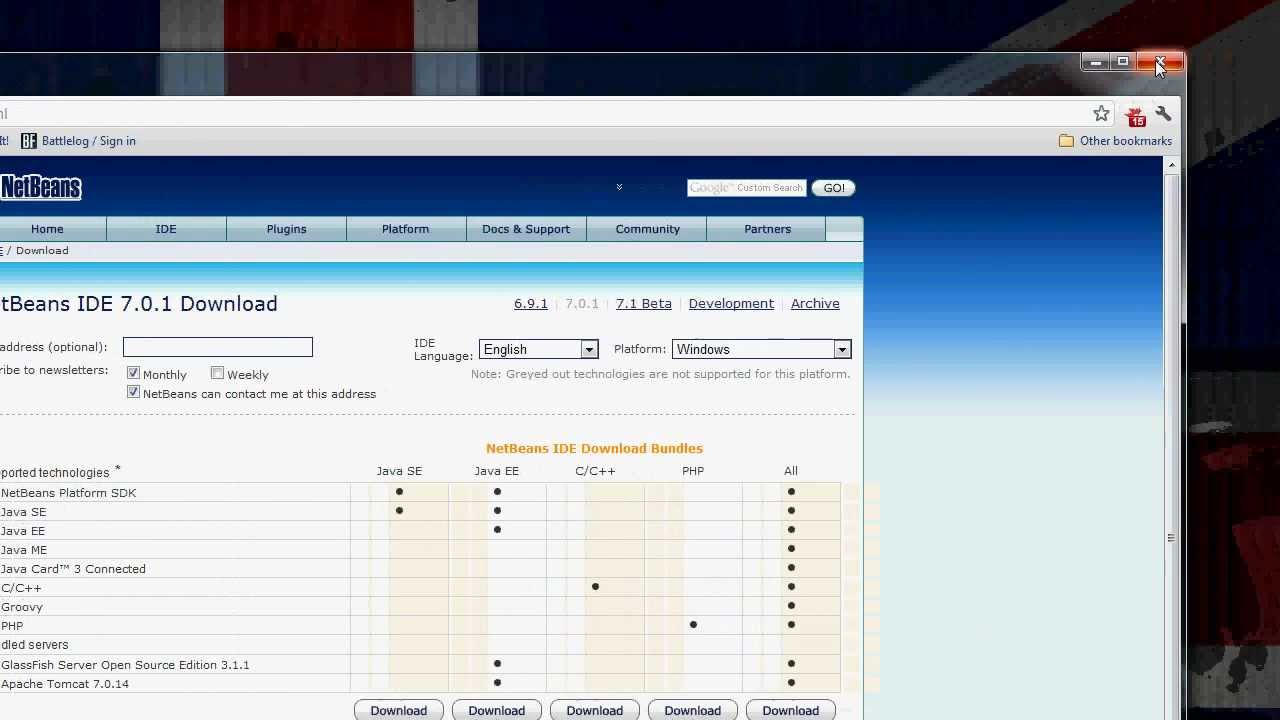Open the Home navigation tab

[47, 229]
